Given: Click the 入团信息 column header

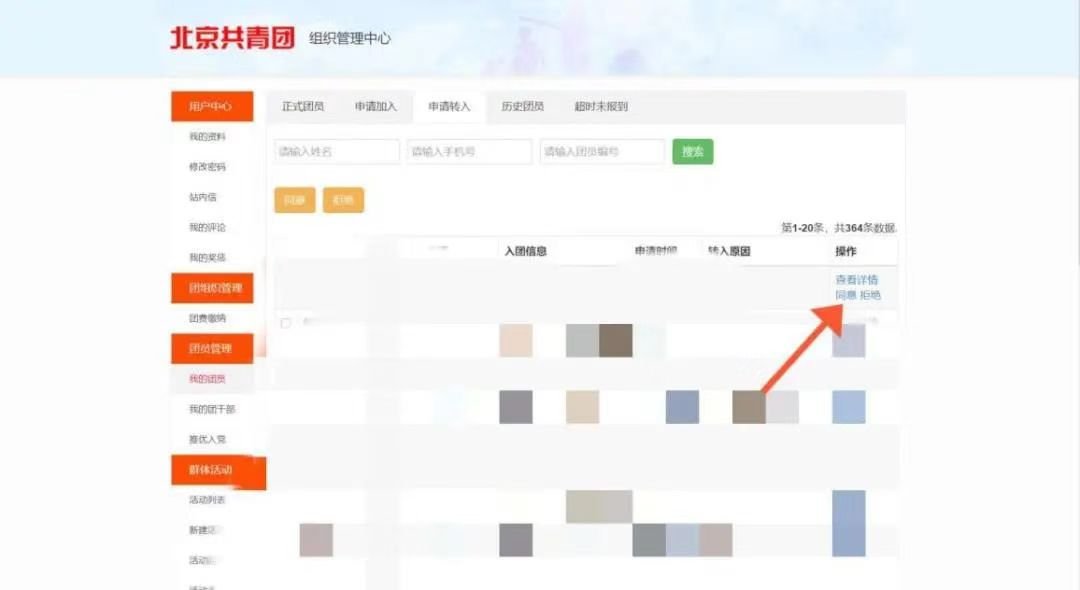Looking at the screenshot, I should pos(526,251).
